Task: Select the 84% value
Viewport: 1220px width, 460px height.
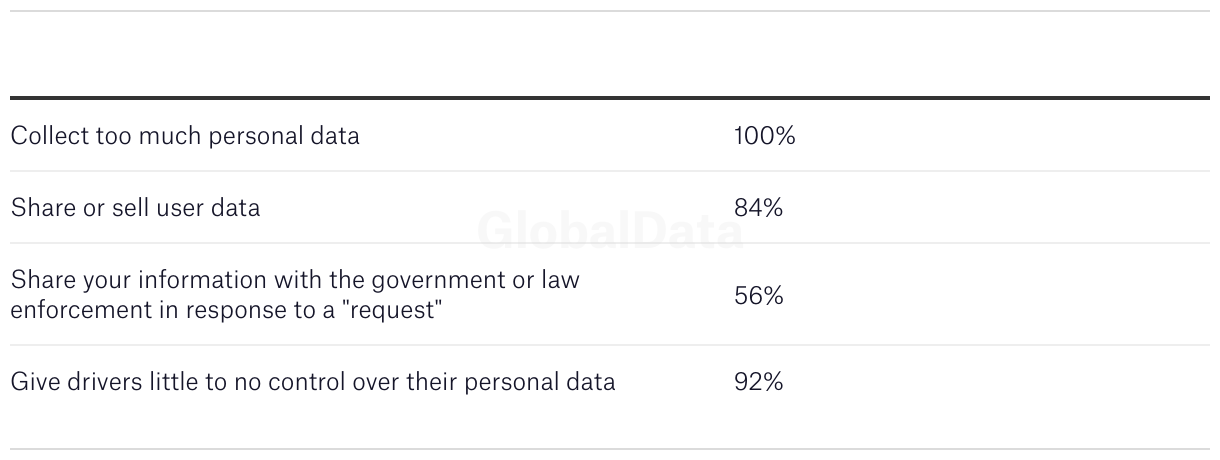Action: pyautogui.click(x=758, y=208)
